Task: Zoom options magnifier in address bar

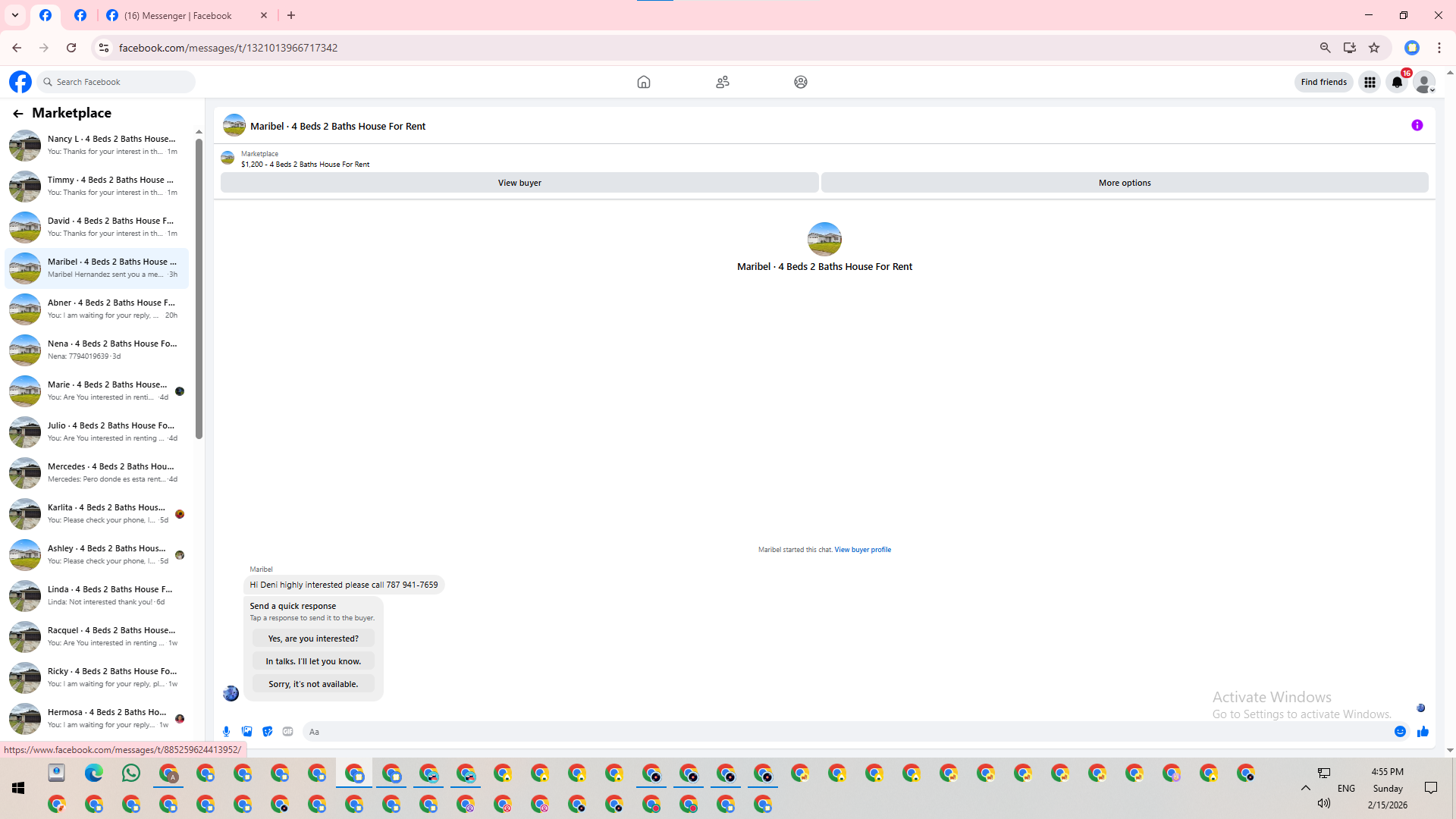Action: (x=1326, y=48)
